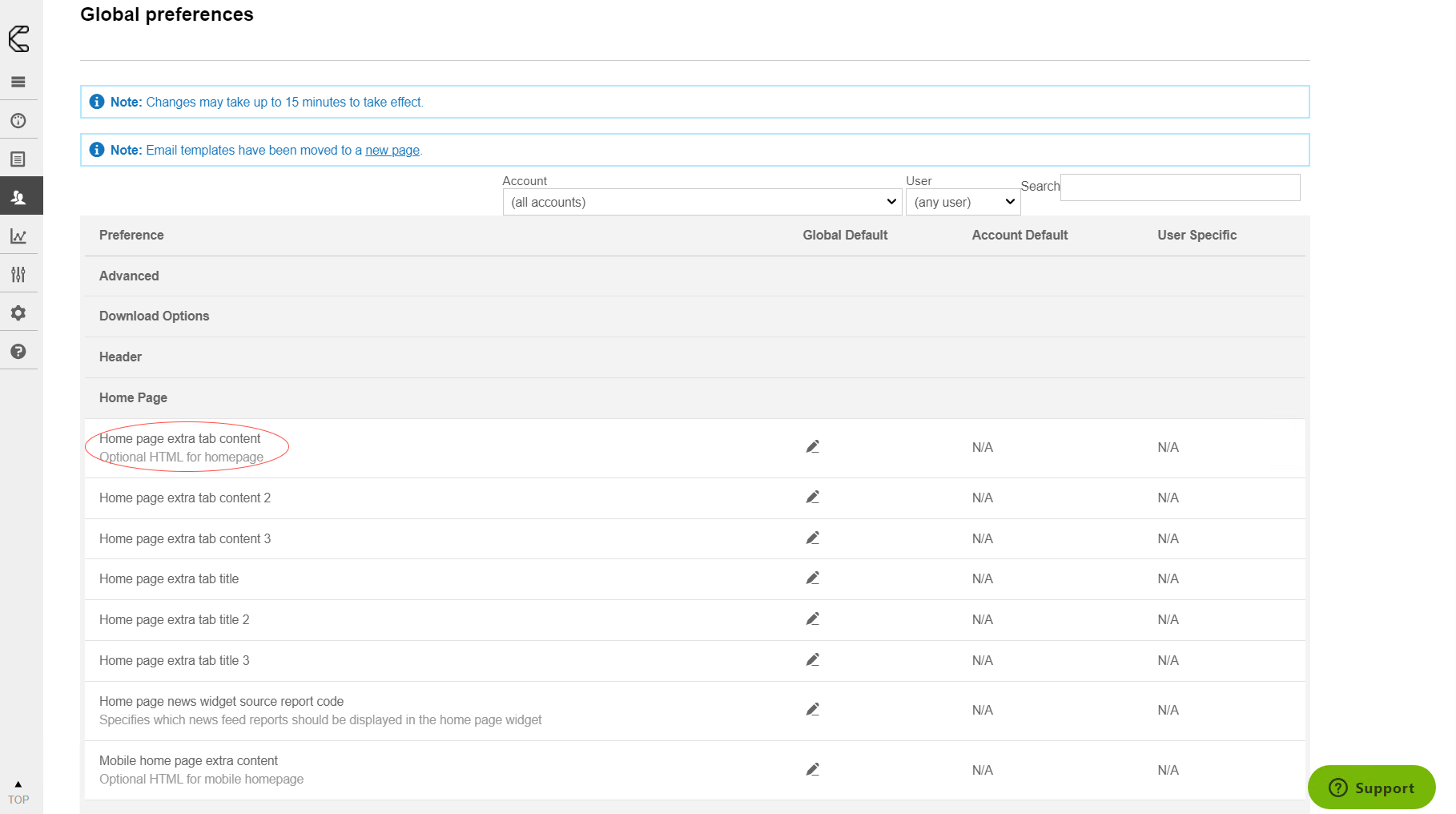The width and height of the screenshot is (1456, 814).
Task: Open the User dropdown
Action: point(963,202)
